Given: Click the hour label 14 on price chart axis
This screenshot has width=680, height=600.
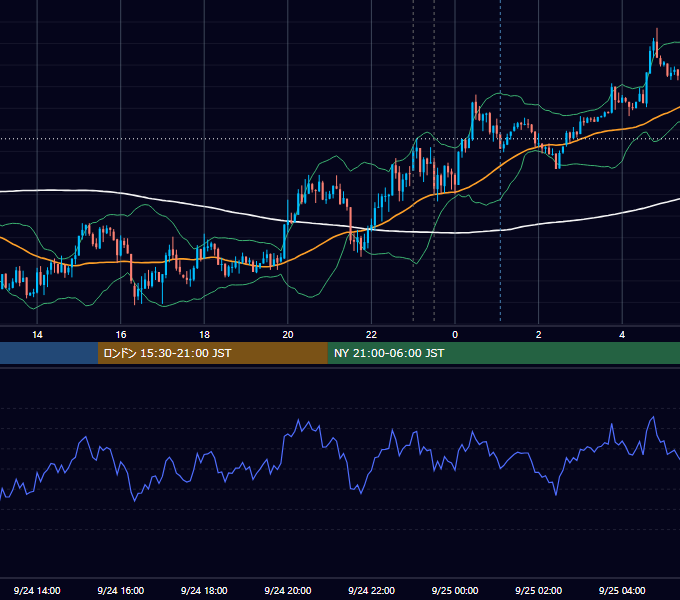Looking at the screenshot, I should pos(37,335).
